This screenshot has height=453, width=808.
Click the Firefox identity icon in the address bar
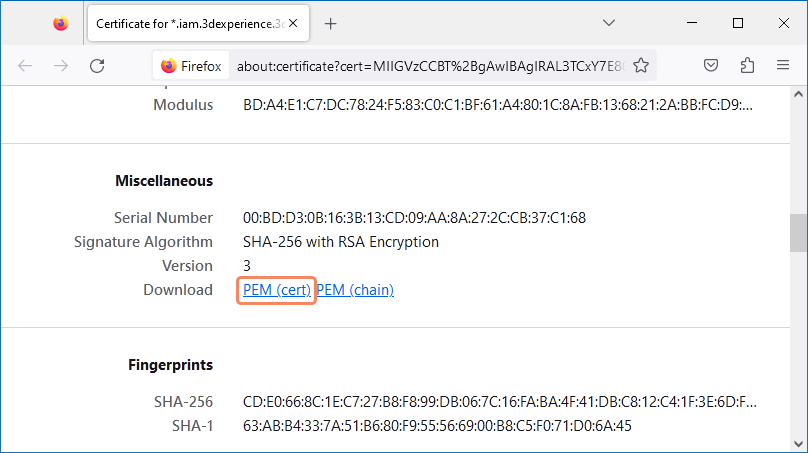coord(191,66)
